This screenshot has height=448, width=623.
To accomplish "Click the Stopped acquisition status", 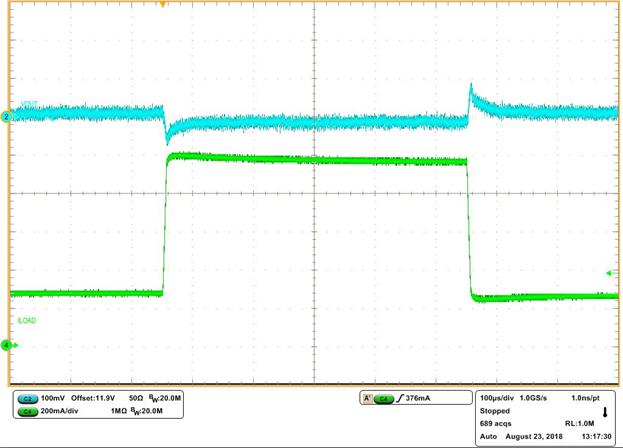I will 497,411.
